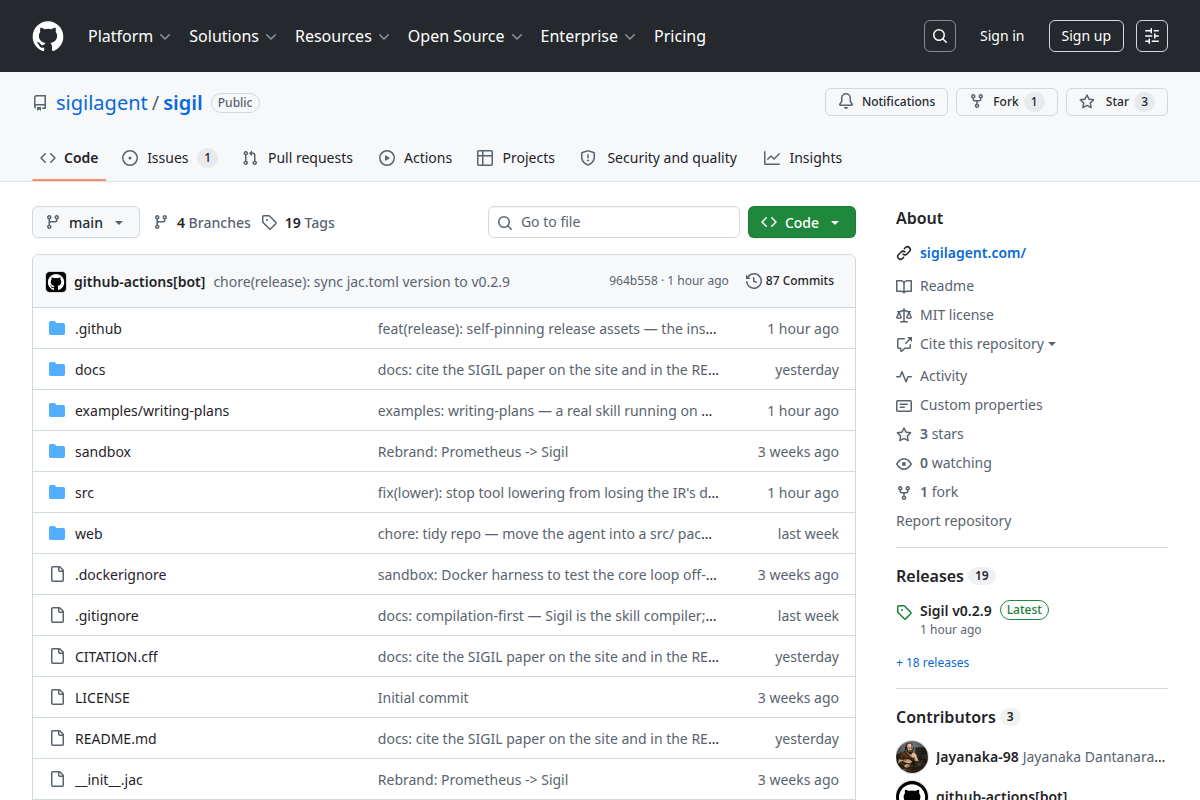This screenshot has height=800, width=1200.
Task: Switch to the Pull requests tab
Action: 298,158
